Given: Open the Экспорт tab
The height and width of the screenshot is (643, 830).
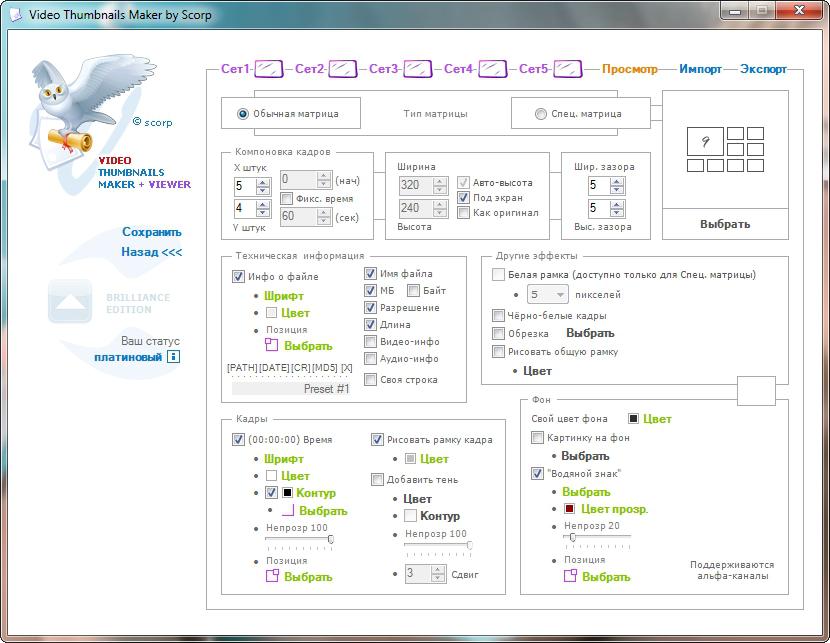Looking at the screenshot, I should [x=762, y=69].
